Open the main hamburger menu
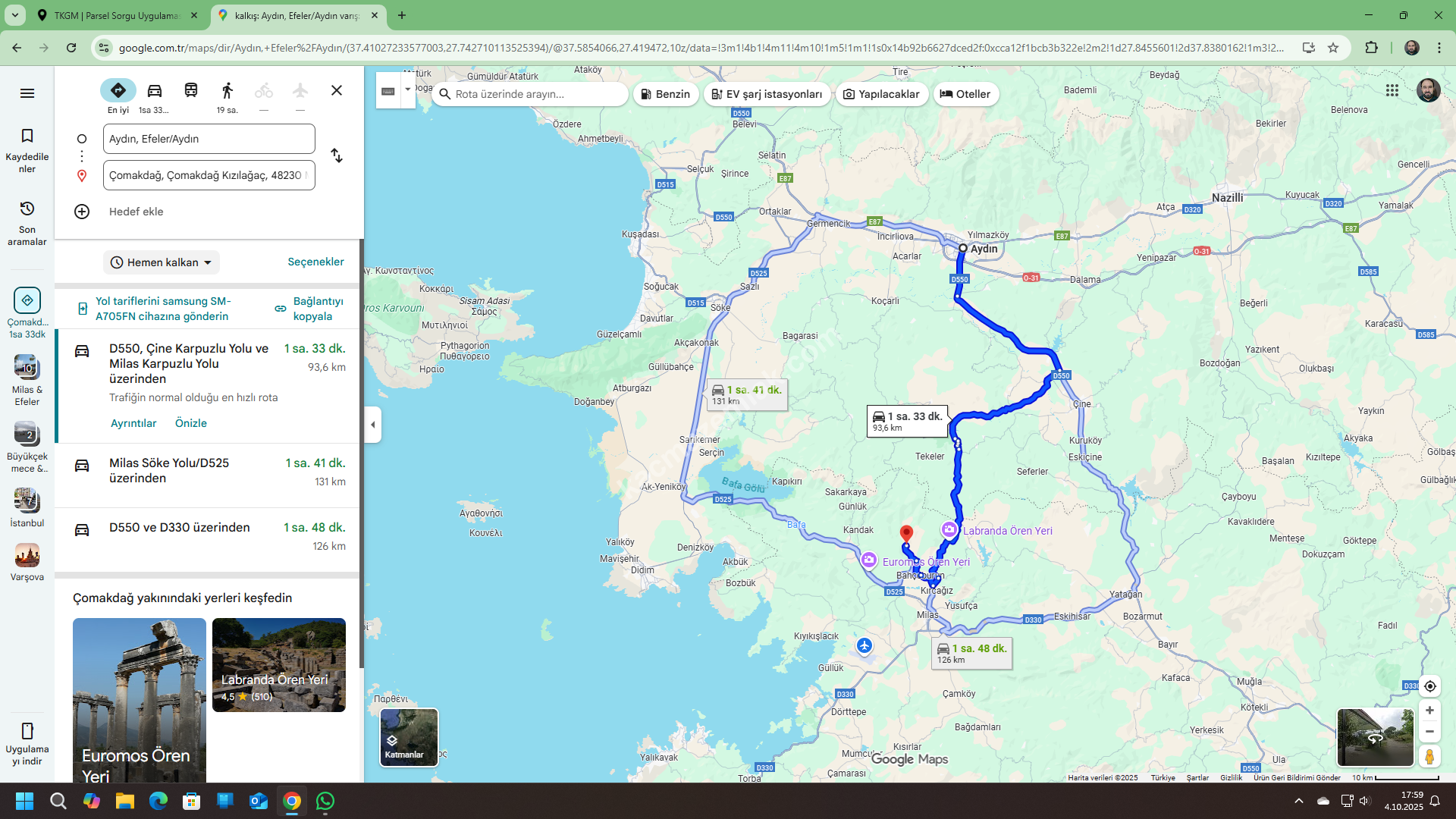The image size is (1456, 819). [27, 93]
